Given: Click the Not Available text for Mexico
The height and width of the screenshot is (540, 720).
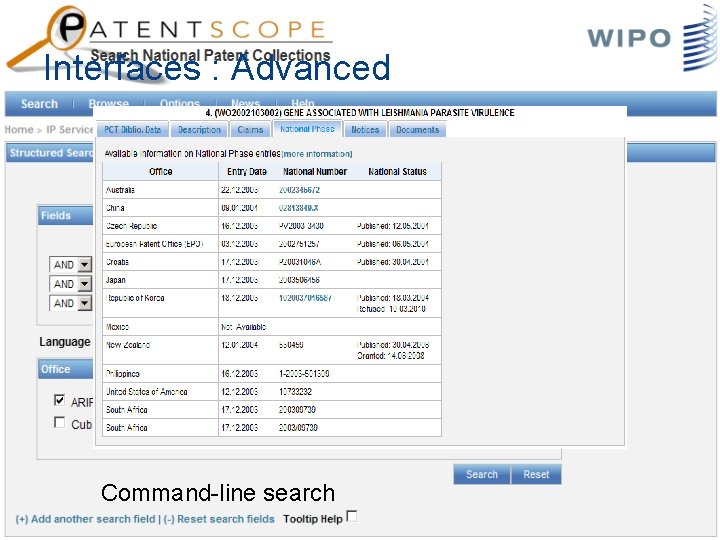Looking at the screenshot, I should pos(243,327).
